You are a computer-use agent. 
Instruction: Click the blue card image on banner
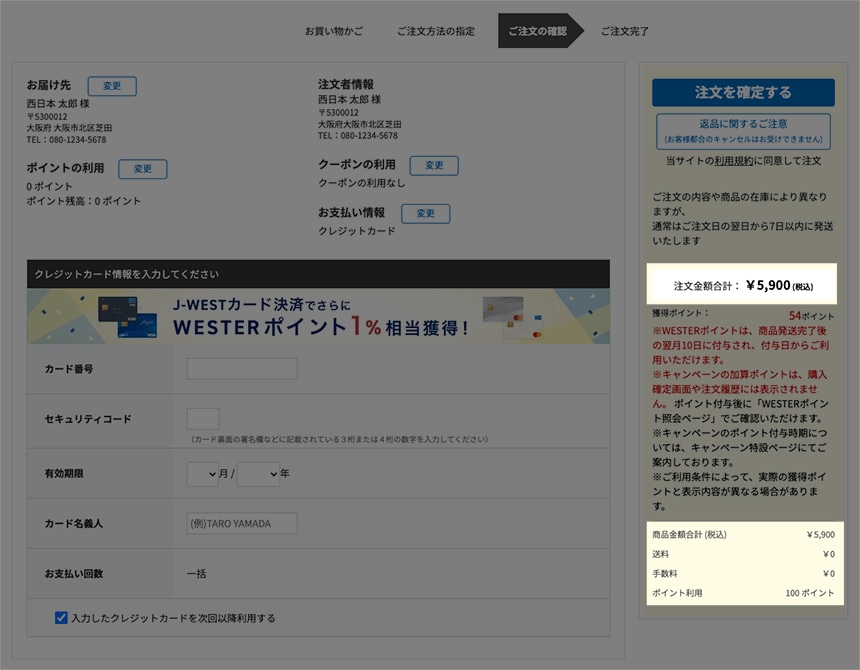coord(128,317)
